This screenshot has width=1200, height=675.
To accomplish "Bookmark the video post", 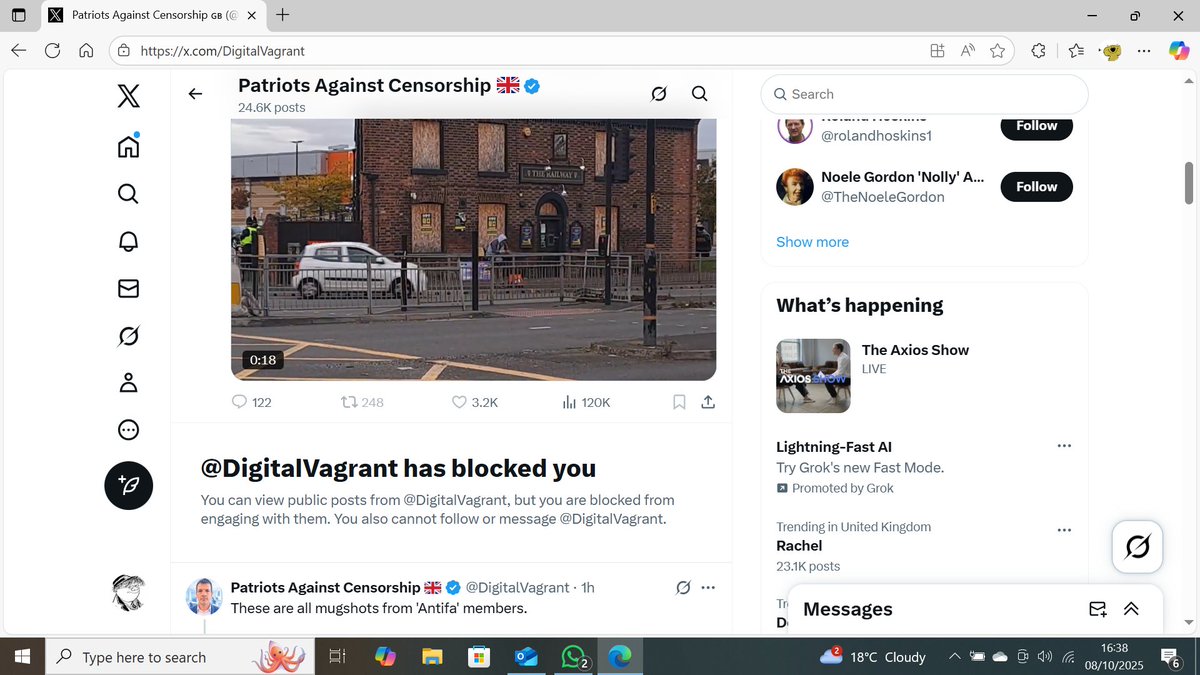I will point(679,402).
